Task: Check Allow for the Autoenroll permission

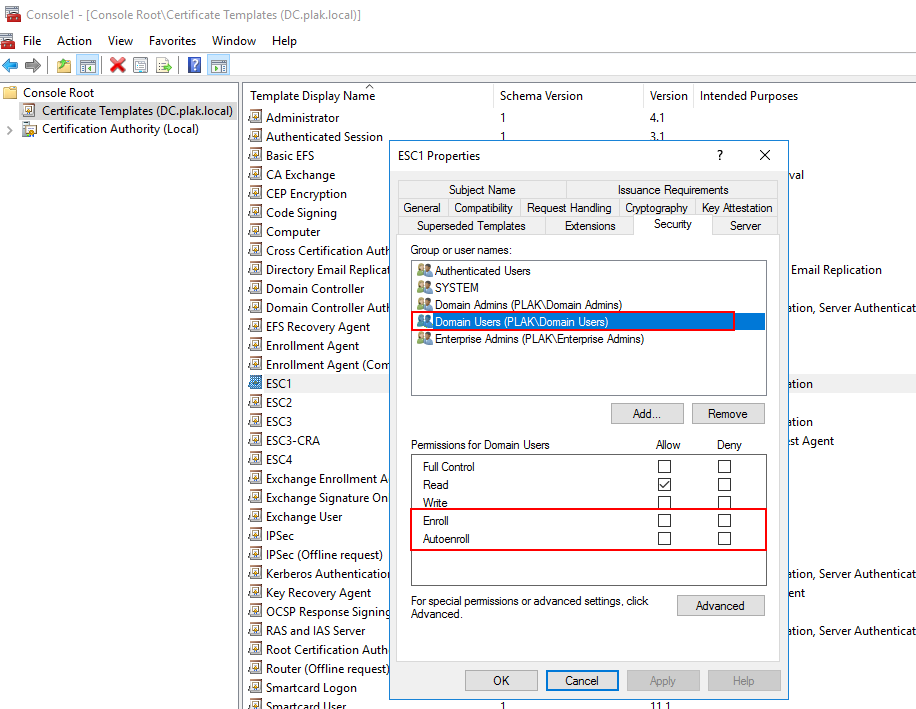Action: click(x=664, y=539)
